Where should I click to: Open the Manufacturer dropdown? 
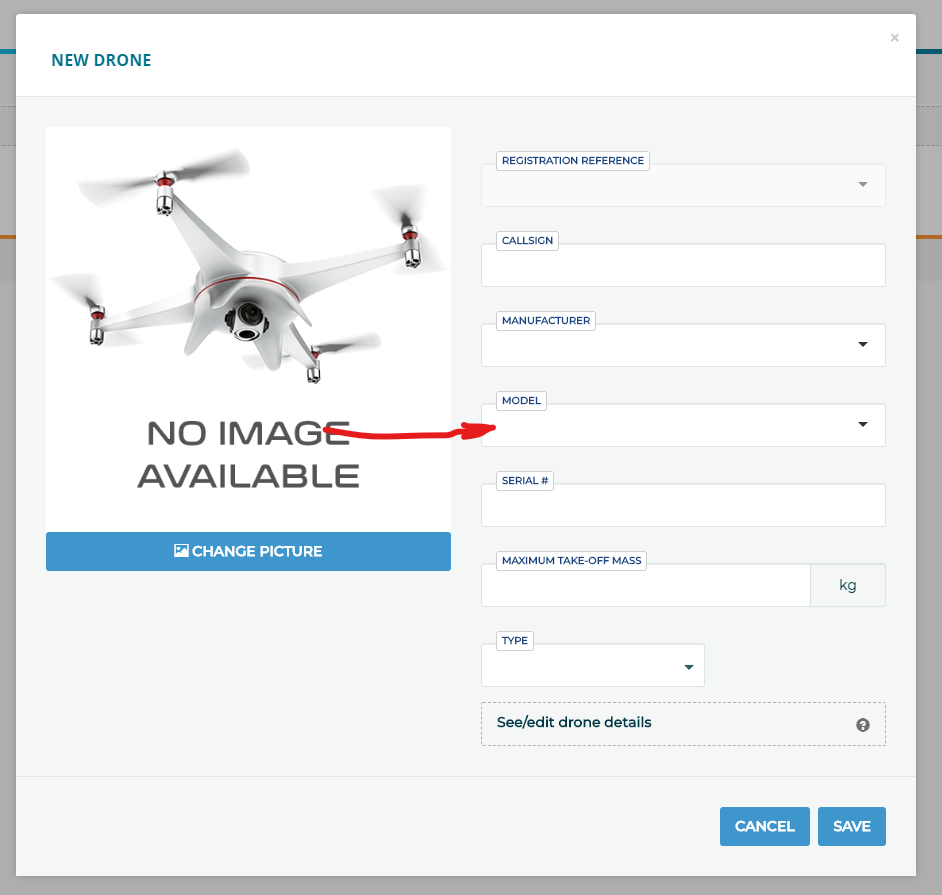click(x=683, y=345)
